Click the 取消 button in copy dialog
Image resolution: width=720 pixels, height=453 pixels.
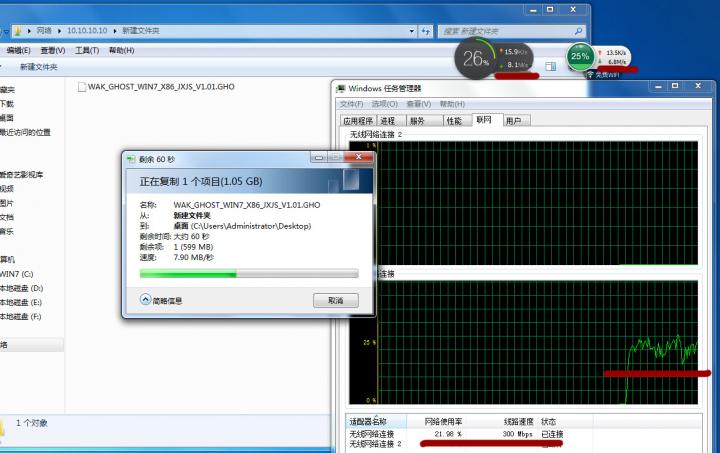point(336,301)
